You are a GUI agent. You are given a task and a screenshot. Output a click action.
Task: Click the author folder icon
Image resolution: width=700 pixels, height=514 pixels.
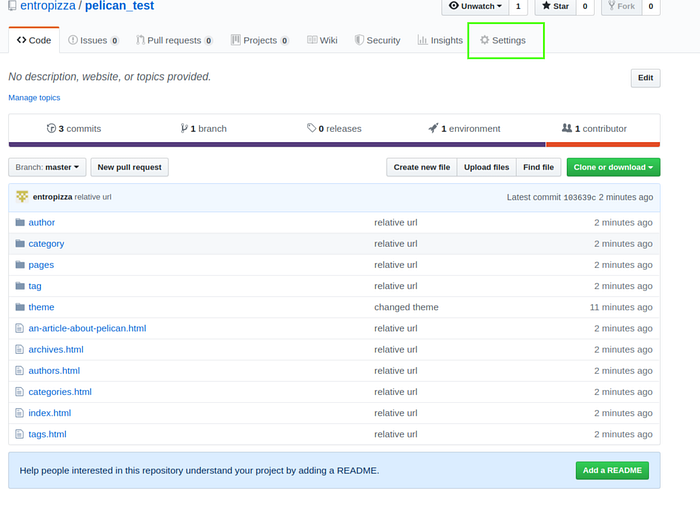(20, 222)
